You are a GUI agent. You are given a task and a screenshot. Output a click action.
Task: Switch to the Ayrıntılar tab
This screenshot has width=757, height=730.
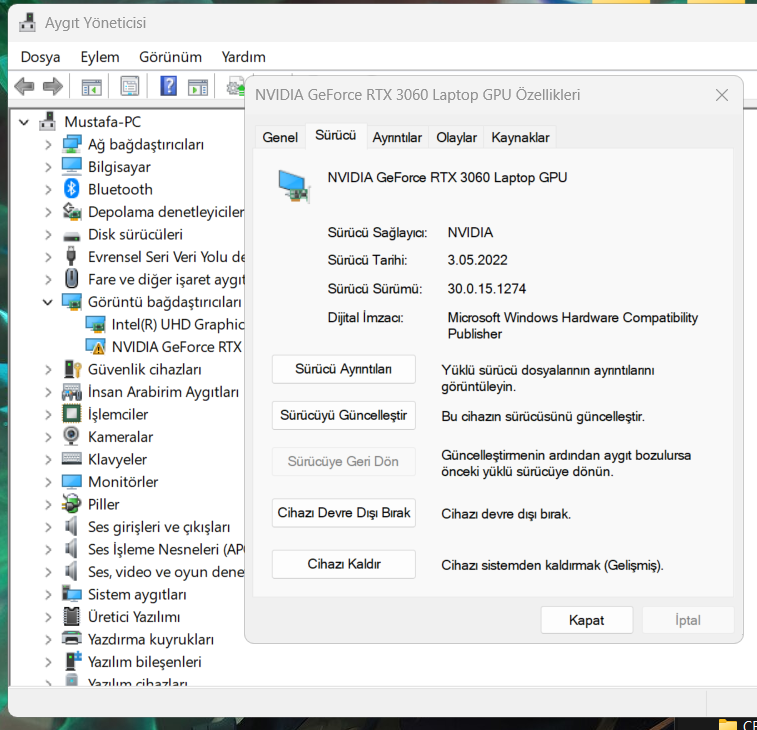click(397, 137)
